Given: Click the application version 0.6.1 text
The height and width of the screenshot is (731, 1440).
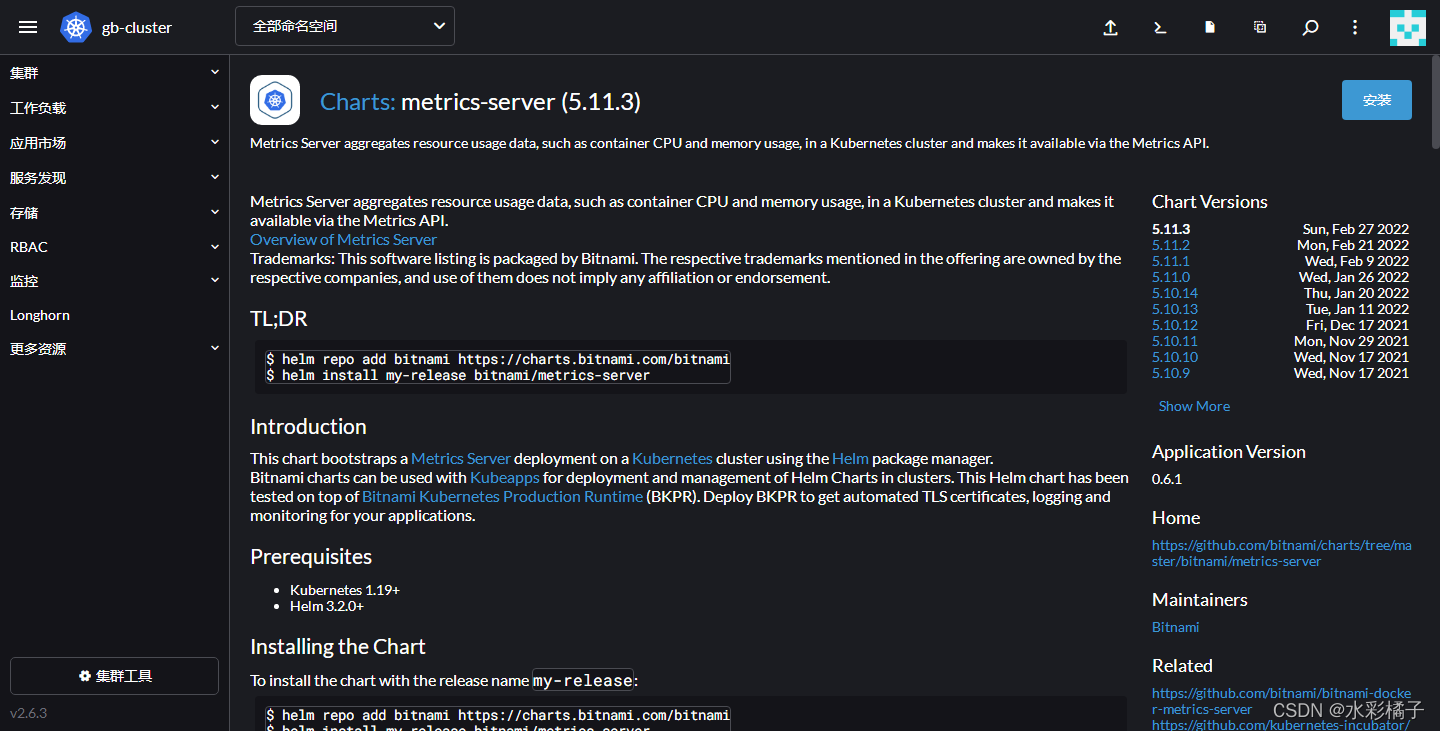Looking at the screenshot, I should point(1167,479).
